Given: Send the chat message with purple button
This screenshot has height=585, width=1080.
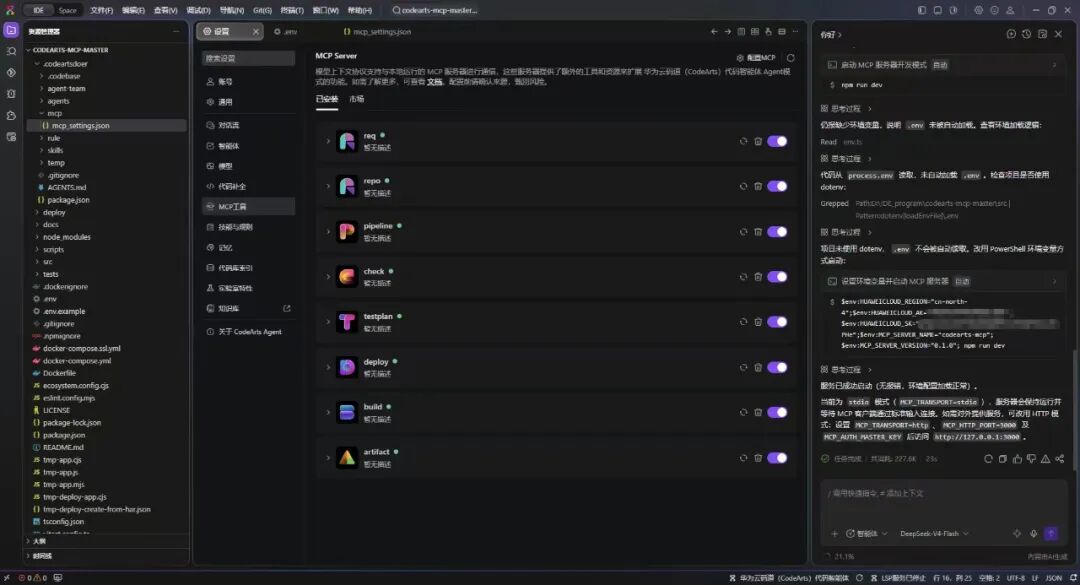Looking at the screenshot, I should click(x=1051, y=533).
